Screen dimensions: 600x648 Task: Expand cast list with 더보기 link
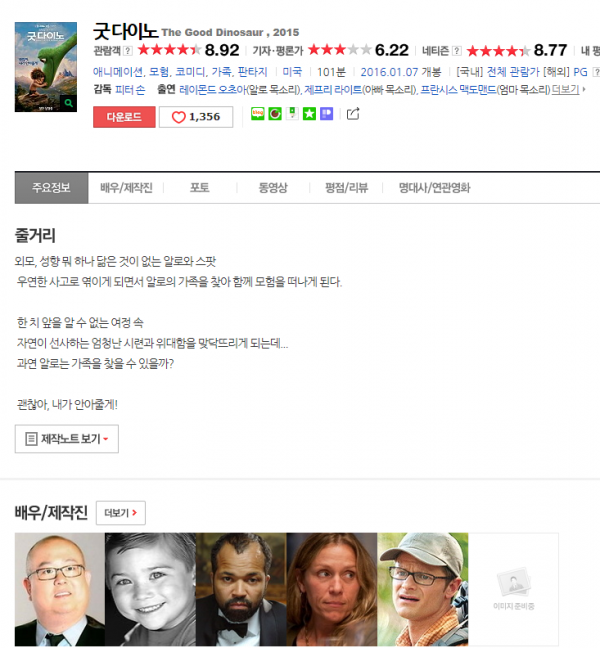566,89
